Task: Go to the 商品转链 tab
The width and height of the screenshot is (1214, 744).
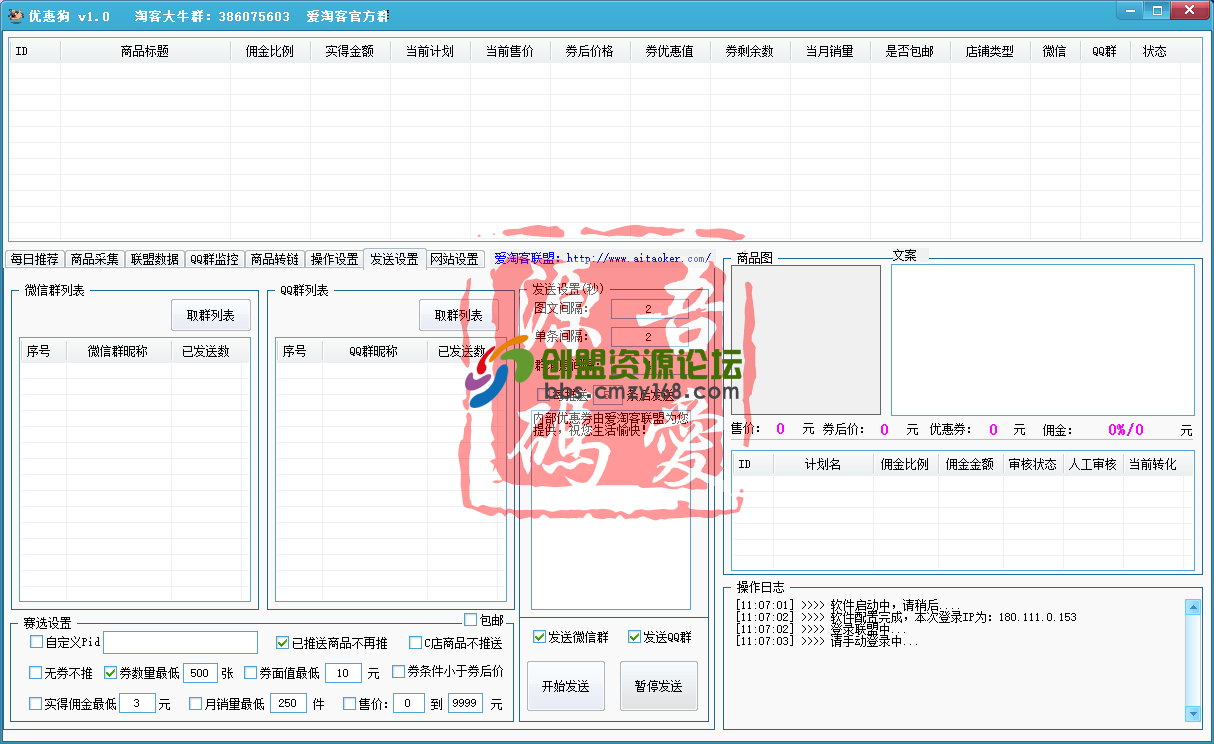Action: pos(274,259)
